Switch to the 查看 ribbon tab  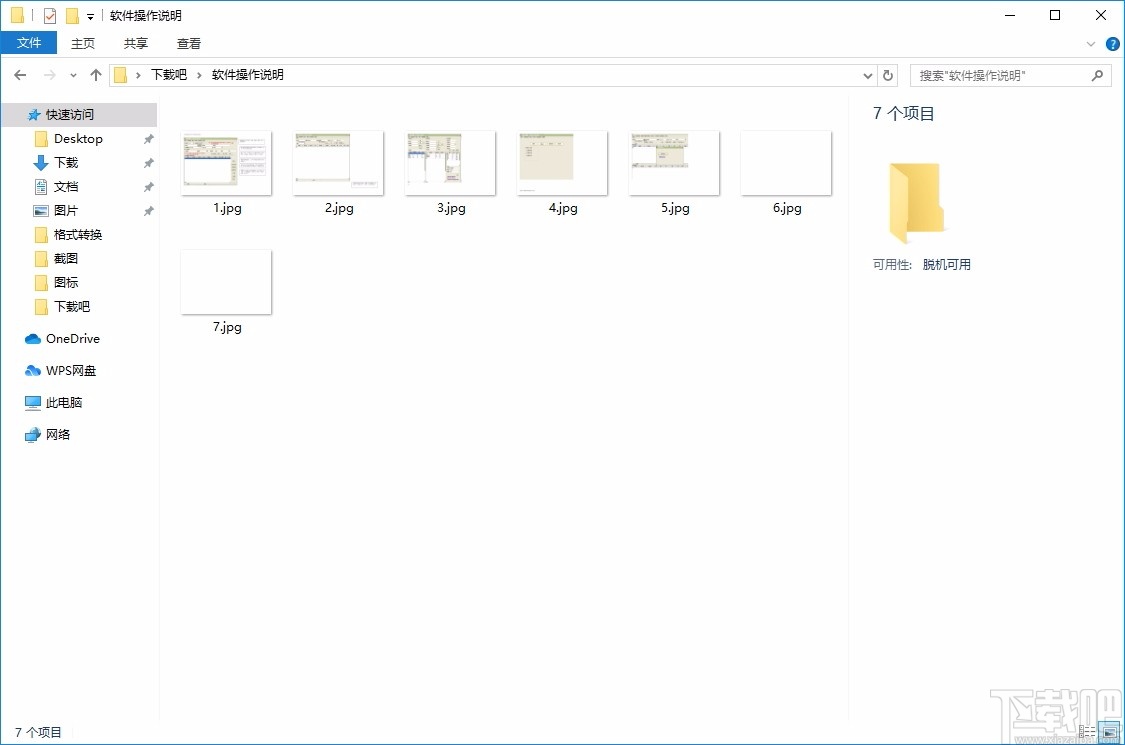pyautogui.click(x=188, y=43)
